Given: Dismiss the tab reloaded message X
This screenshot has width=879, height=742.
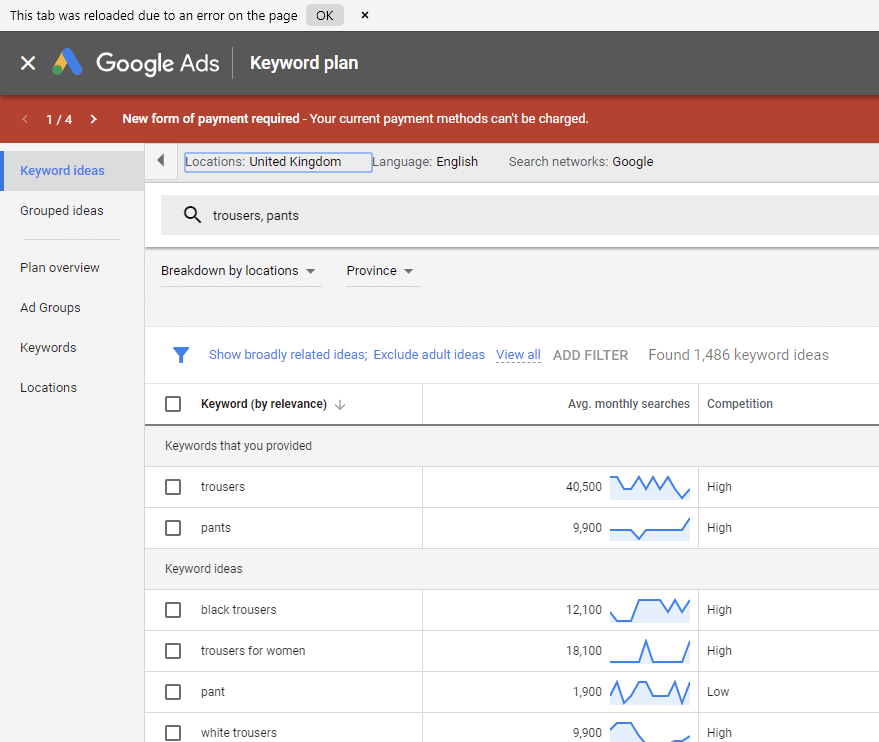Looking at the screenshot, I should click(x=365, y=15).
